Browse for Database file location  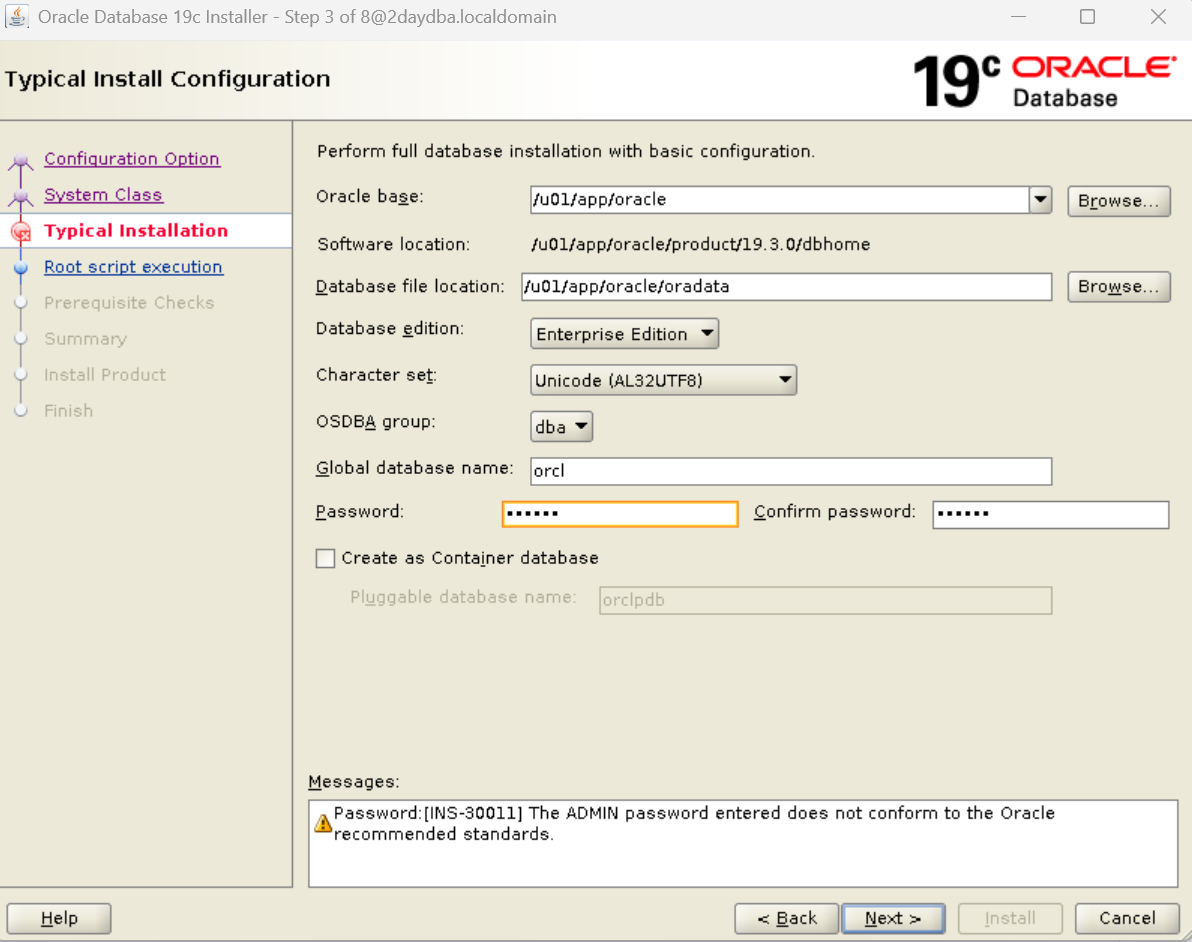(x=1118, y=287)
